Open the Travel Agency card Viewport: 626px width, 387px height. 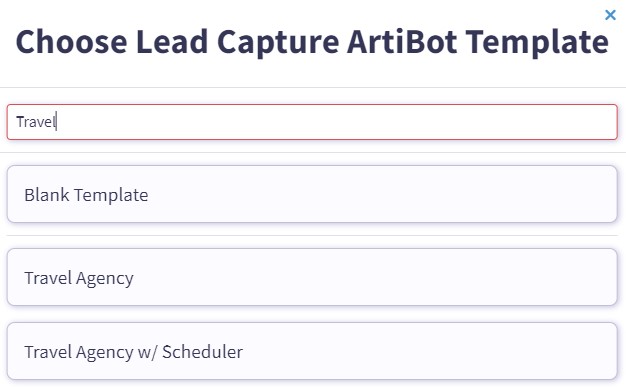point(312,277)
